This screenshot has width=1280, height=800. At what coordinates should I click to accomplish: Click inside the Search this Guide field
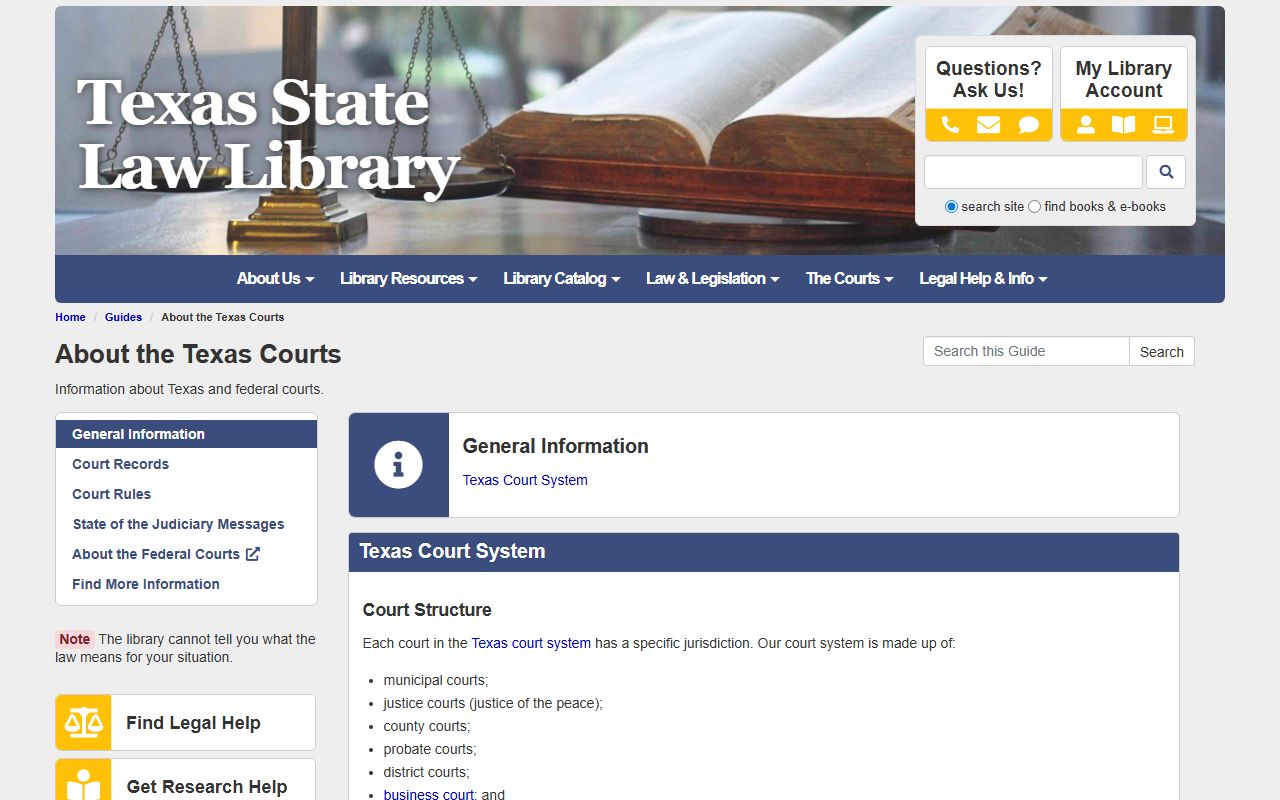coord(1026,351)
